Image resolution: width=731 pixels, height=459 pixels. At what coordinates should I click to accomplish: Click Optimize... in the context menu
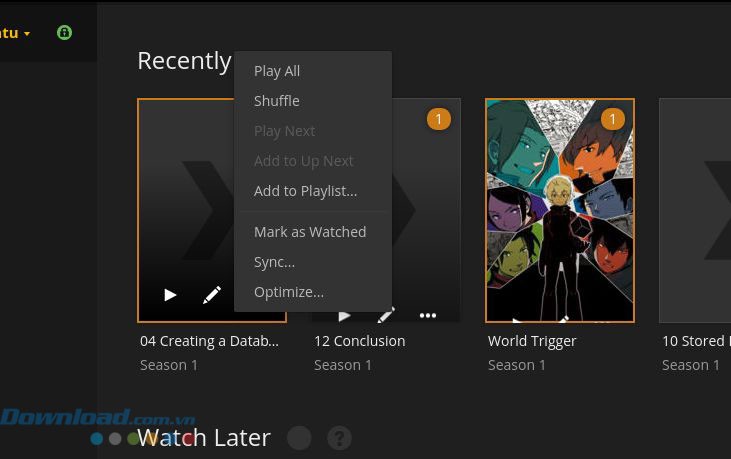pos(289,292)
